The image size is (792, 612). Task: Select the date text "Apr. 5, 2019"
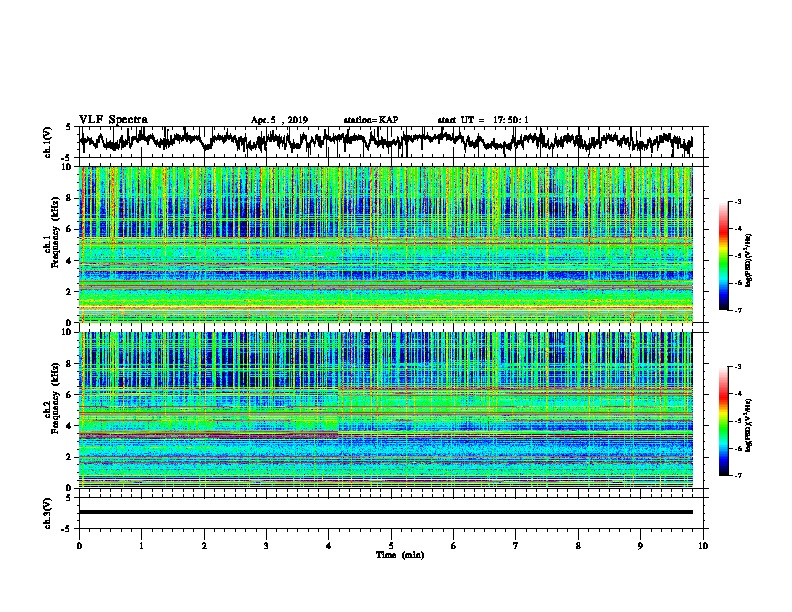pos(279,120)
